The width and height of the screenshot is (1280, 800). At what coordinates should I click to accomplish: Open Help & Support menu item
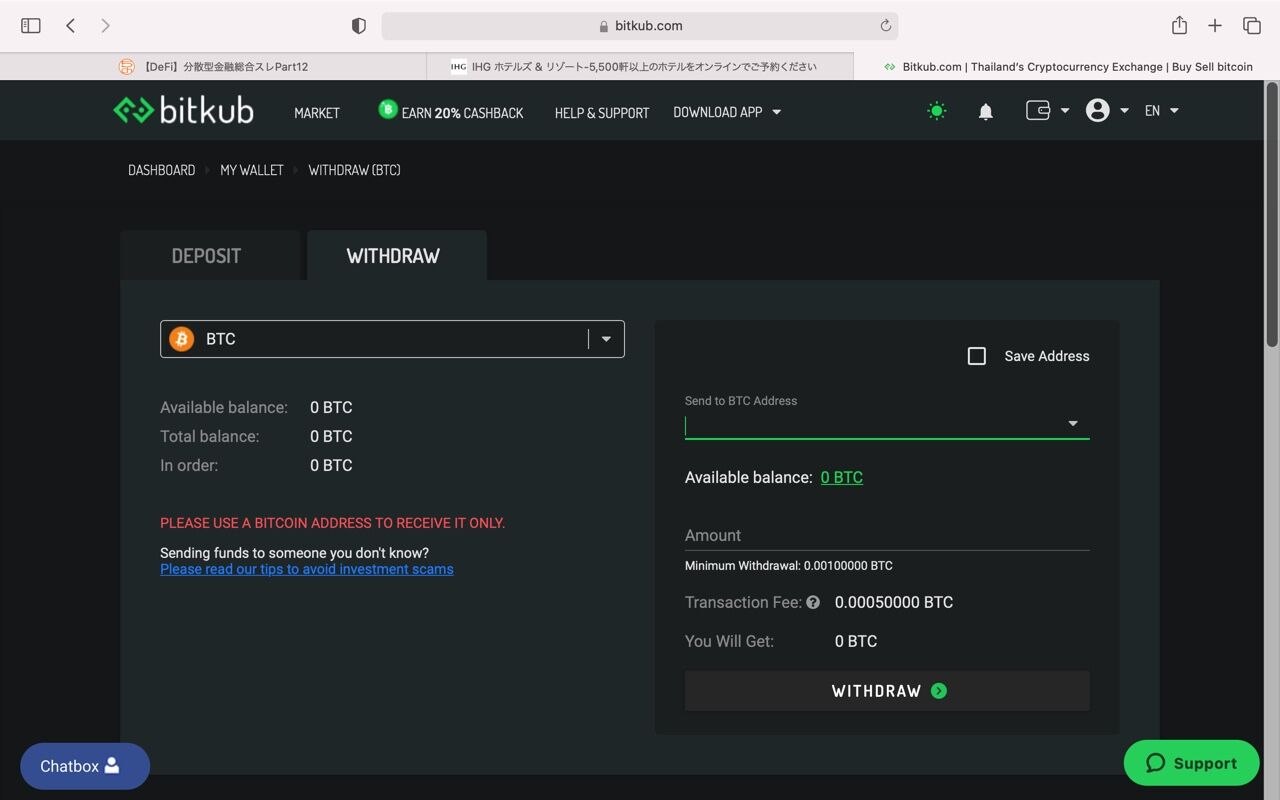click(602, 113)
